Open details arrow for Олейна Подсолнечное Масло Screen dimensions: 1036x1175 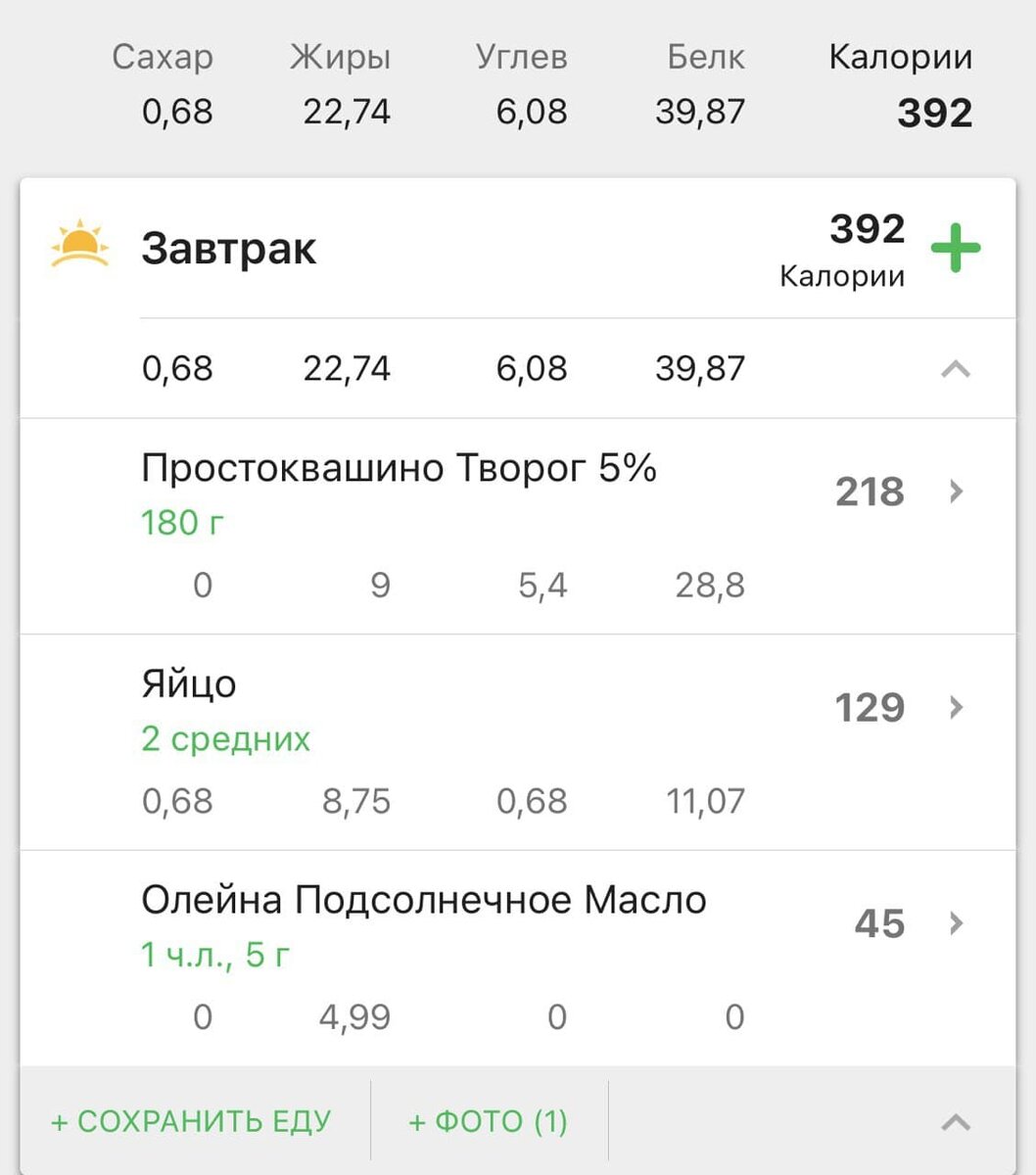tap(957, 923)
